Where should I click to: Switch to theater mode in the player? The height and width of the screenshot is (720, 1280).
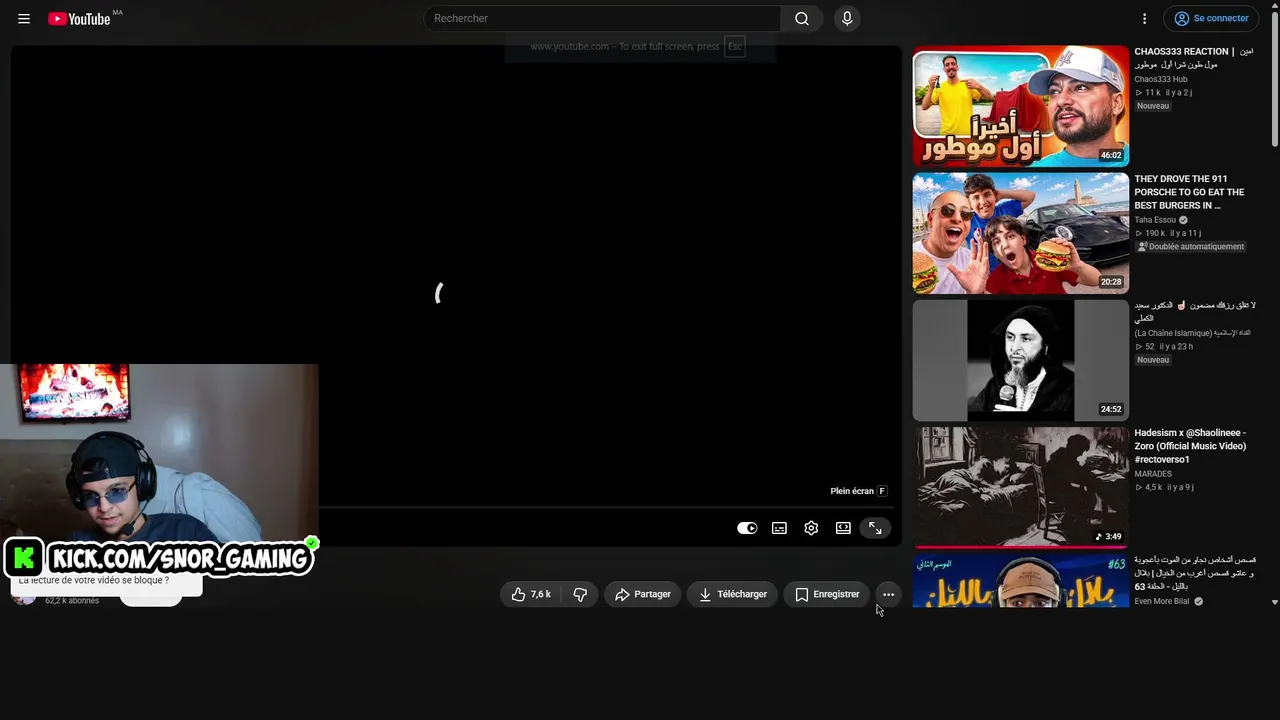(x=843, y=528)
